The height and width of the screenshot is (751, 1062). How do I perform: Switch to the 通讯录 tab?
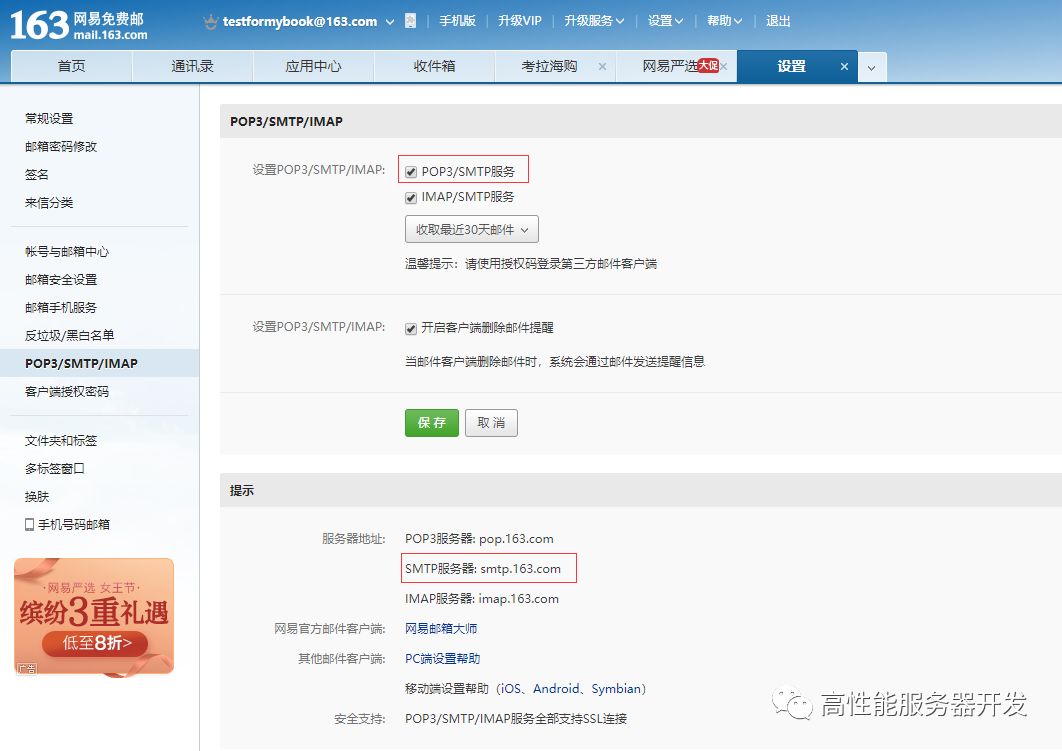point(192,66)
